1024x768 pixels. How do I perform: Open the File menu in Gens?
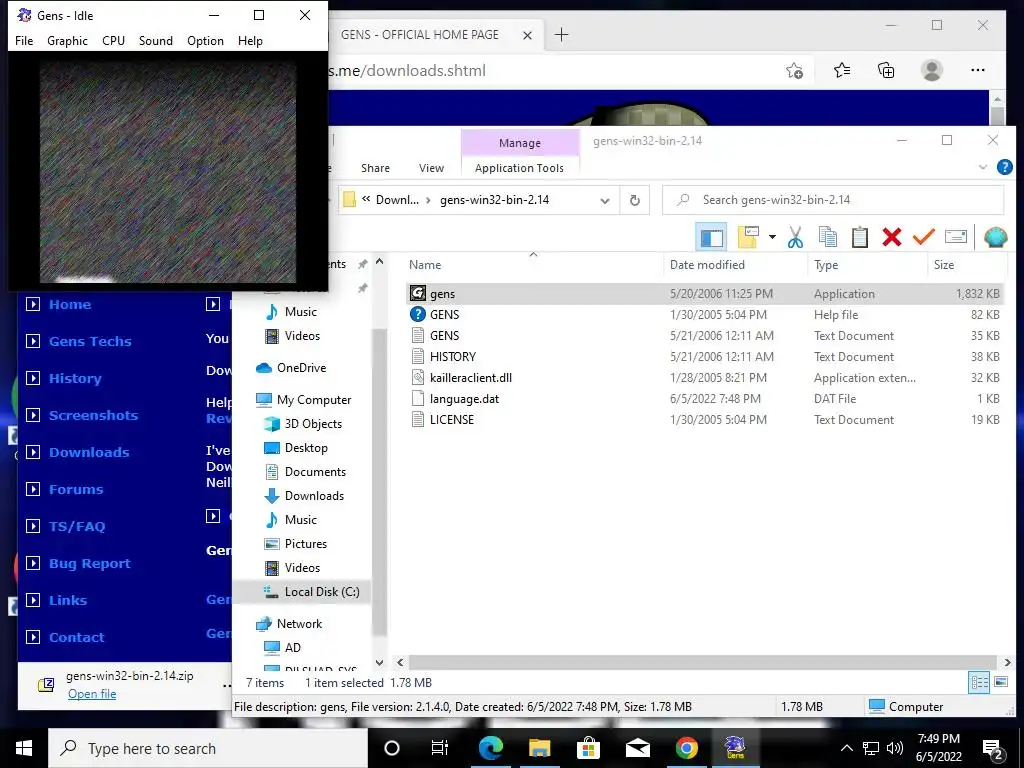click(x=24, y=40)
